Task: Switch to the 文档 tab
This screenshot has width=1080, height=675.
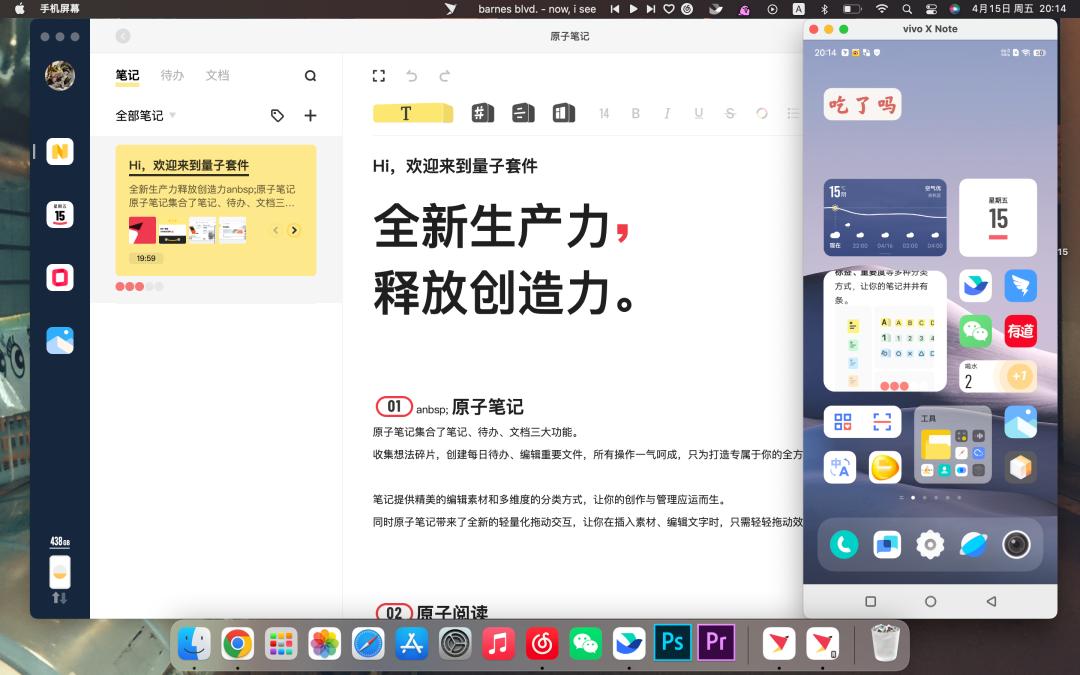Action: [217, 76]
